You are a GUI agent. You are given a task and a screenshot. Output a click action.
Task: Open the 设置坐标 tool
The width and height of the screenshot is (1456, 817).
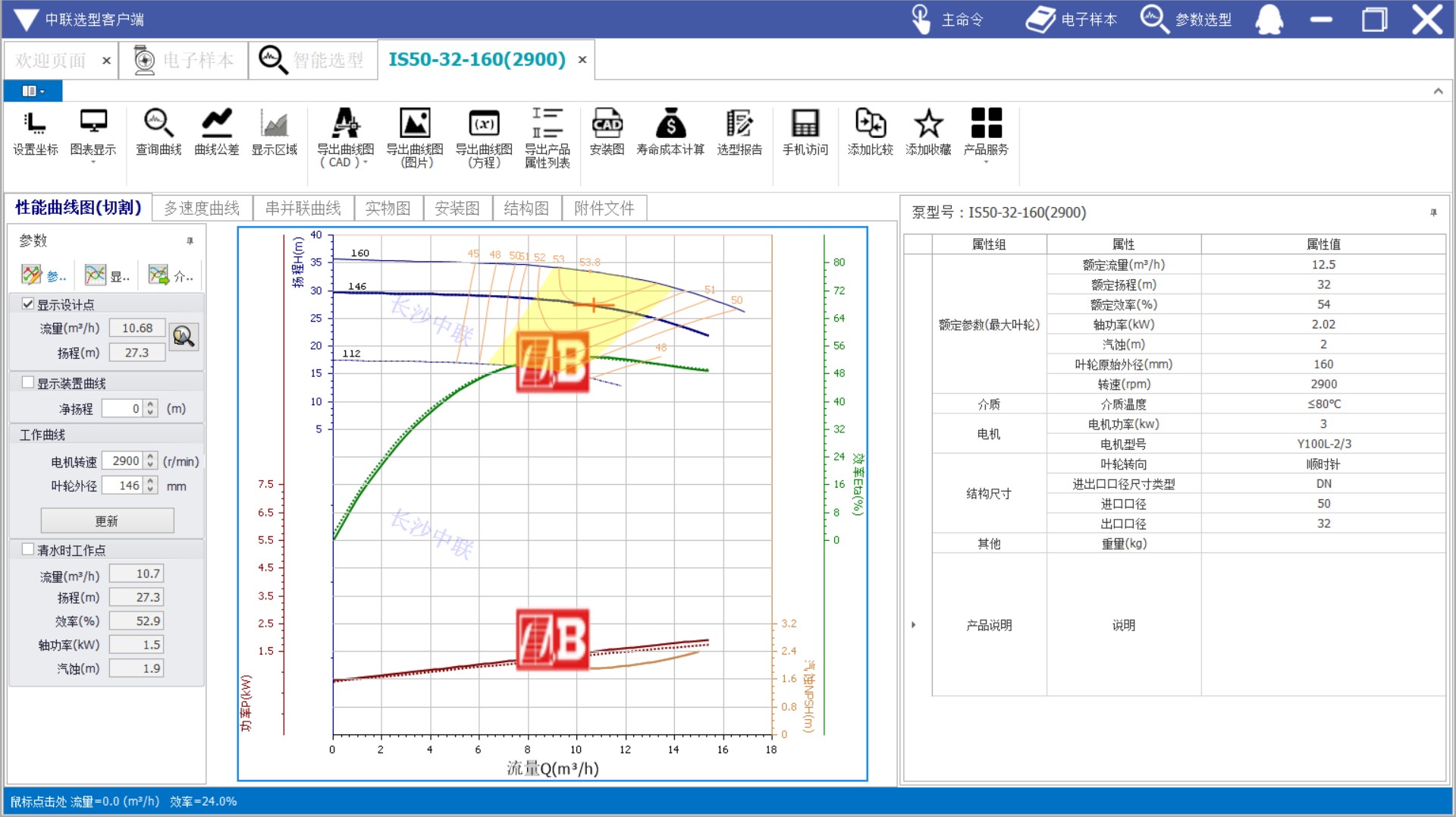[35, 134]
